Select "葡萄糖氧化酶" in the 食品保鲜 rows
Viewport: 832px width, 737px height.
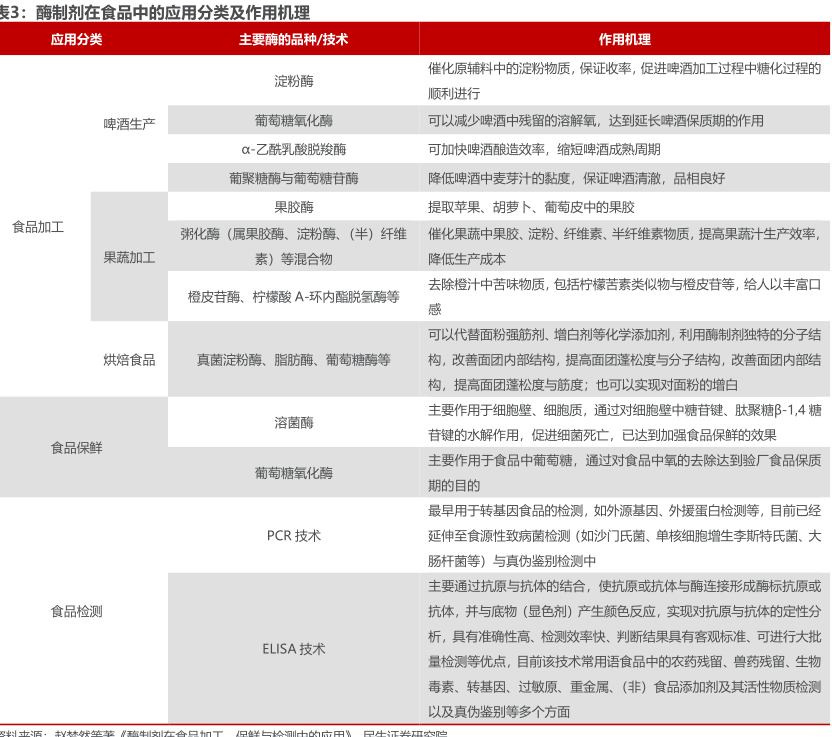[x=293, y=473]
